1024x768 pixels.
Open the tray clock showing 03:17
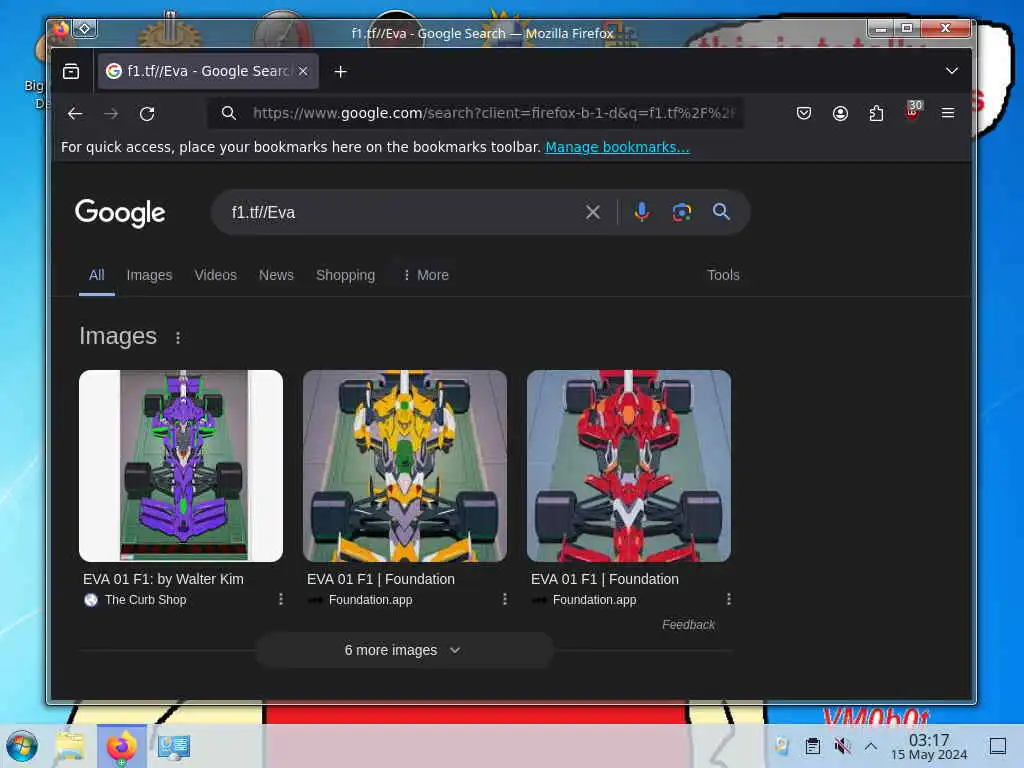click(x=929, y=746)
